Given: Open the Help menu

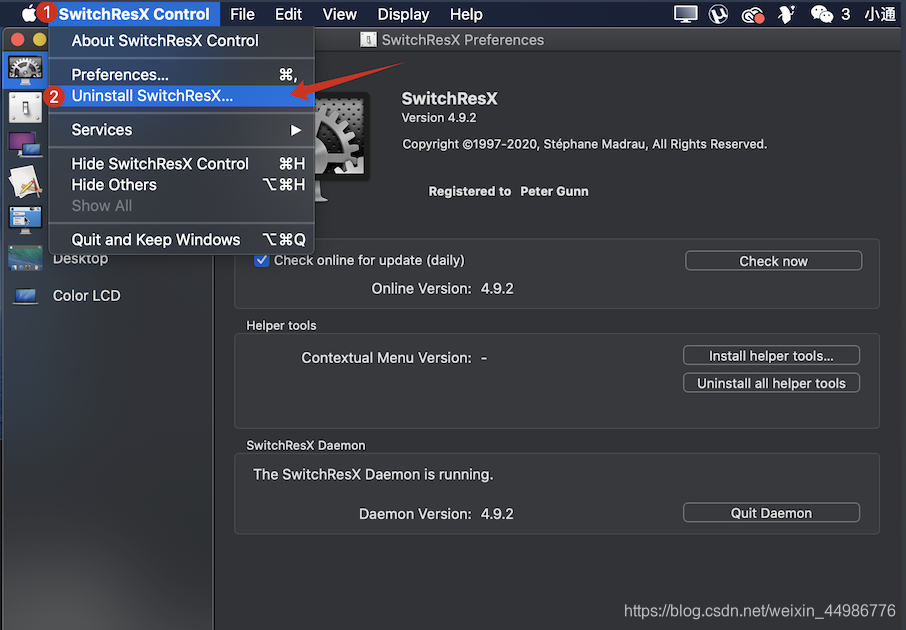Looking at the screenshot, I should 466,14.
